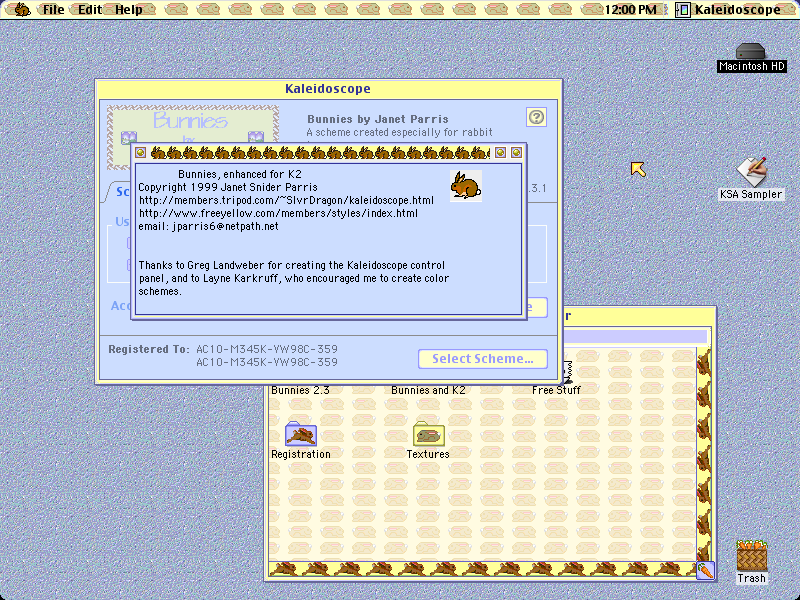The image size is (800, 600).
Task: Open the File menu
Action: [53, 10]
